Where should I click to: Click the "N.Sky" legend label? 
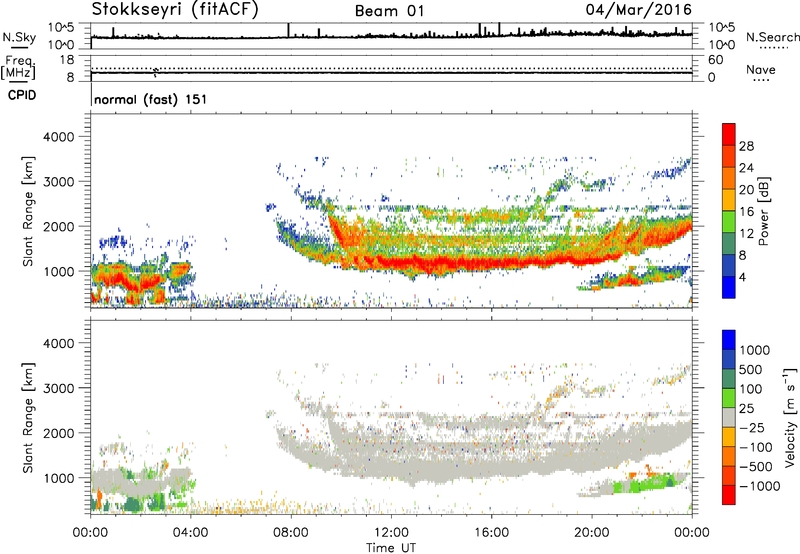tap(19, 37)
